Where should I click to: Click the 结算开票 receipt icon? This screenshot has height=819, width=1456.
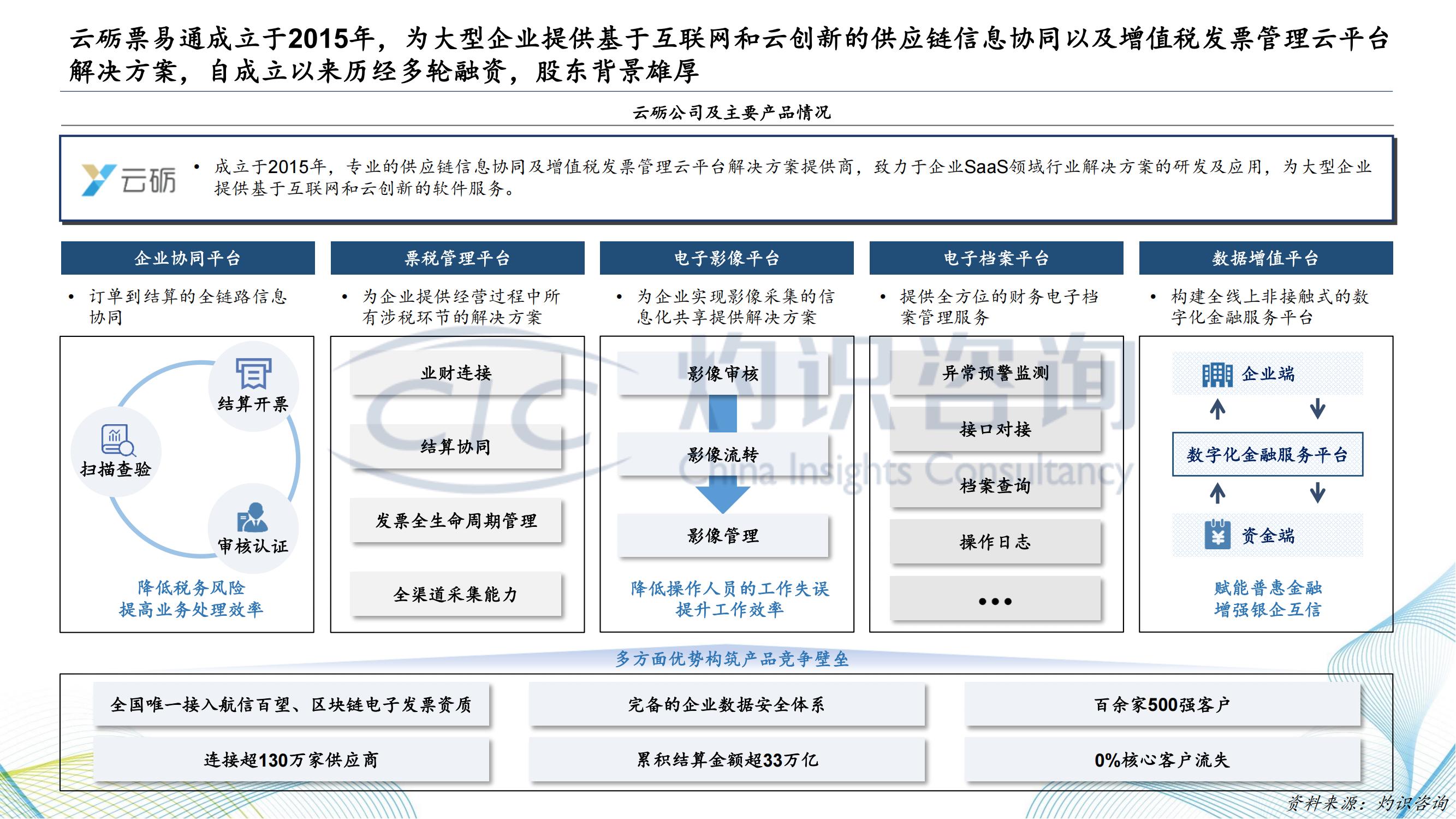253,373
